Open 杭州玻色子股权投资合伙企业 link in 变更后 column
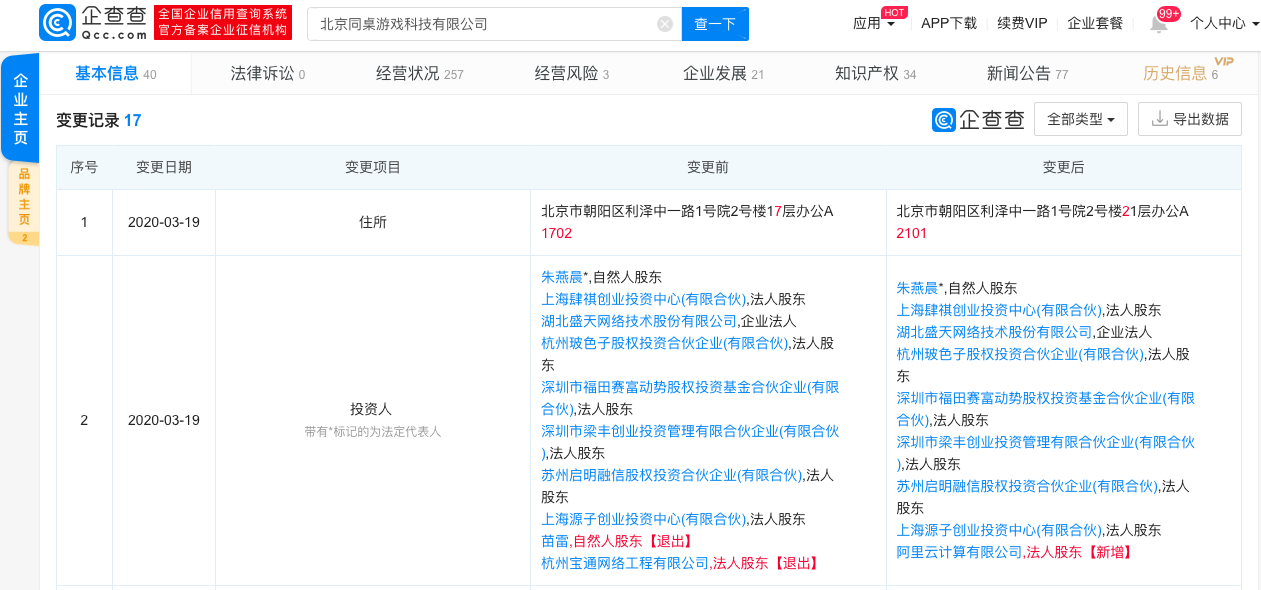Screen dimensions: 1261x590 click(1020, 354)
